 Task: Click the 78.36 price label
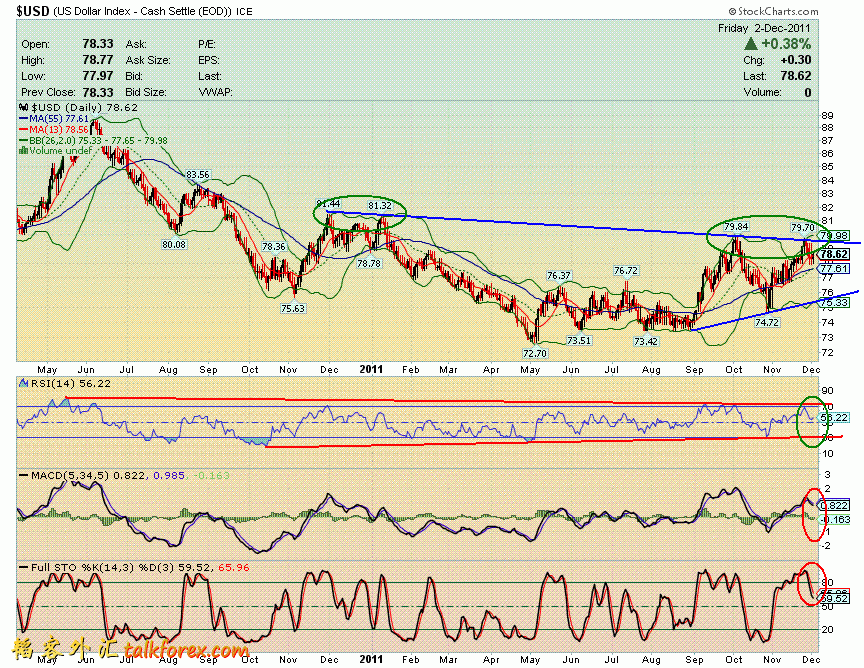click(273, 246)
